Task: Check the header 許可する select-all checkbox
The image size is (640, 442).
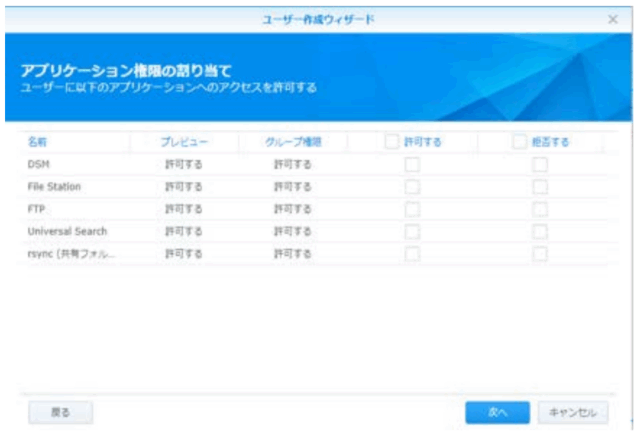Action: click(393, 142)
